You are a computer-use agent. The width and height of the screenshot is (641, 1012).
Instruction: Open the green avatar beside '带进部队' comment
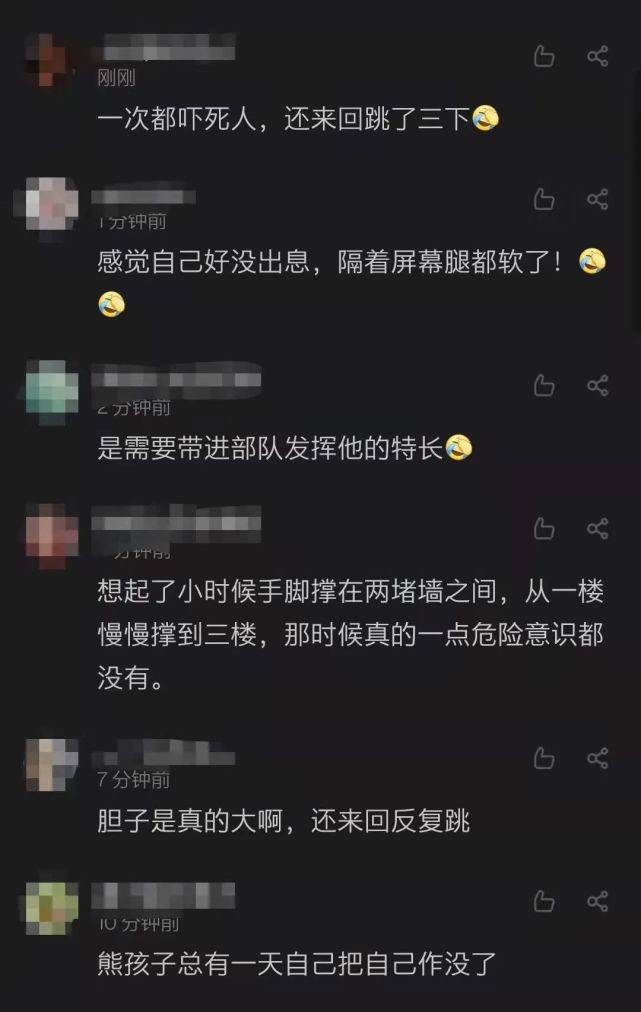52,389
